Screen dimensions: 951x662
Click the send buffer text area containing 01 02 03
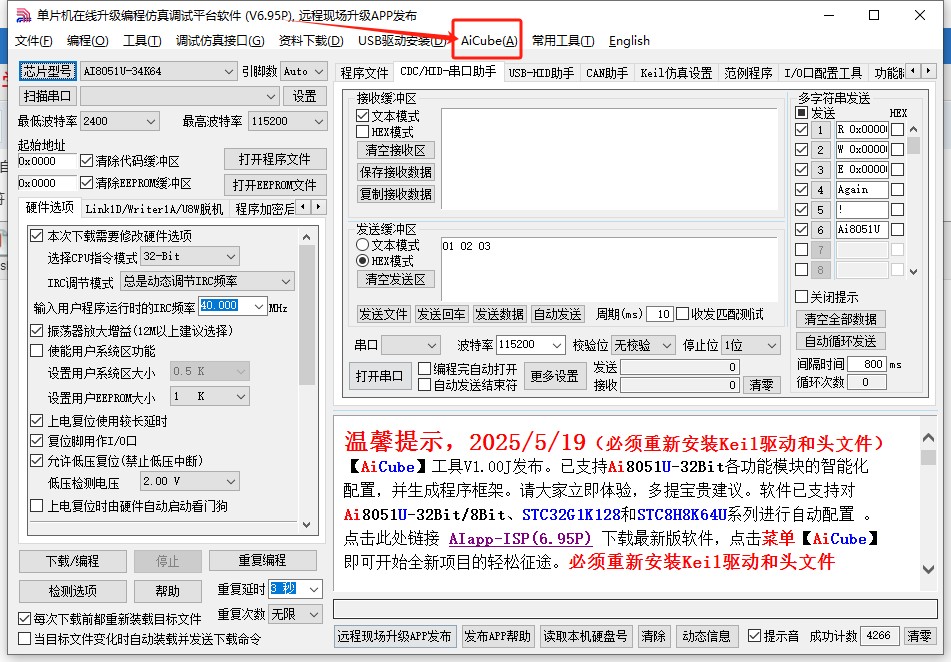609,269
